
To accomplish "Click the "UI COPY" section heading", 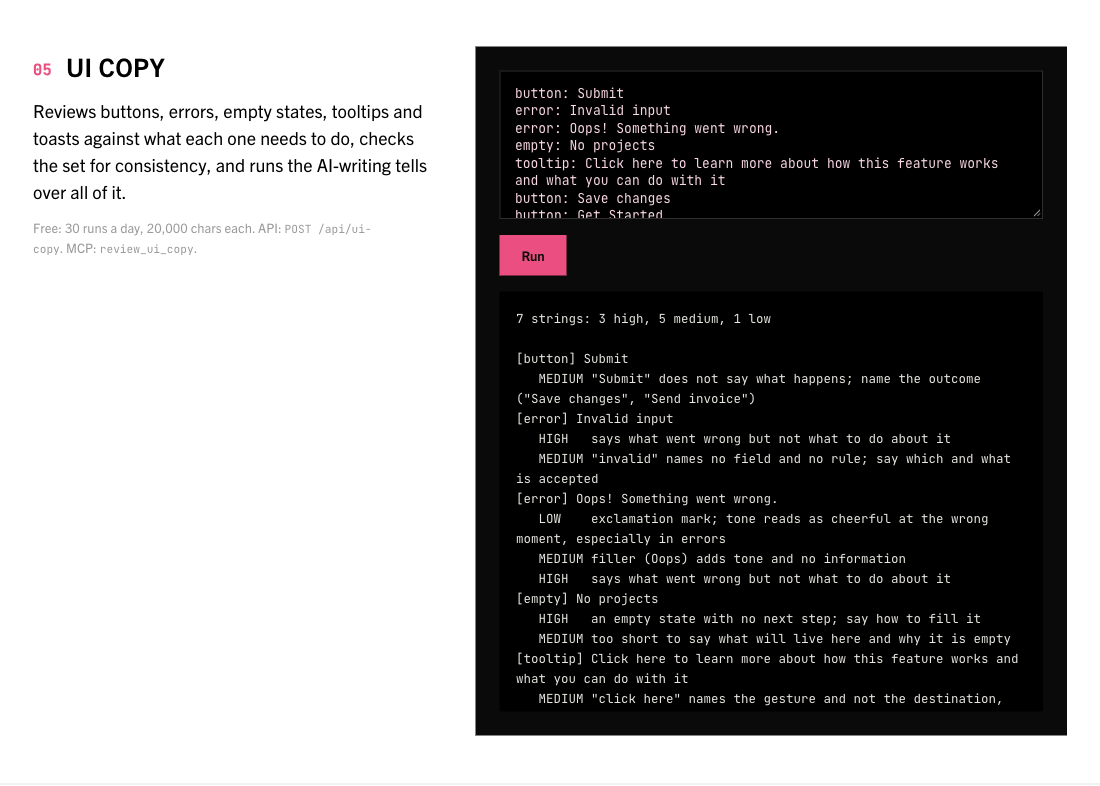I will 115,68.
